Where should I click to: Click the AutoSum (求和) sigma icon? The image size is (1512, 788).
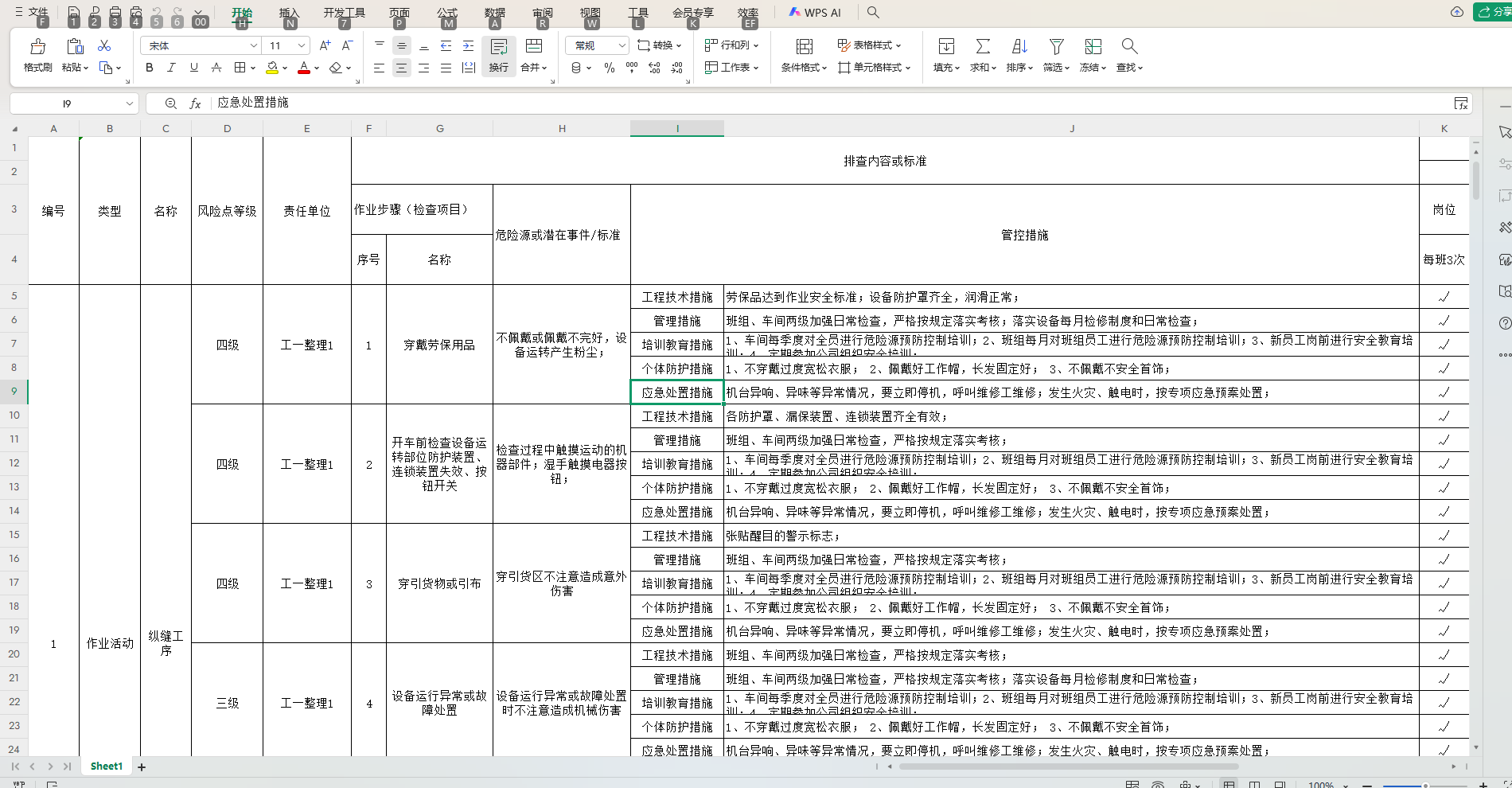[983, 47]
